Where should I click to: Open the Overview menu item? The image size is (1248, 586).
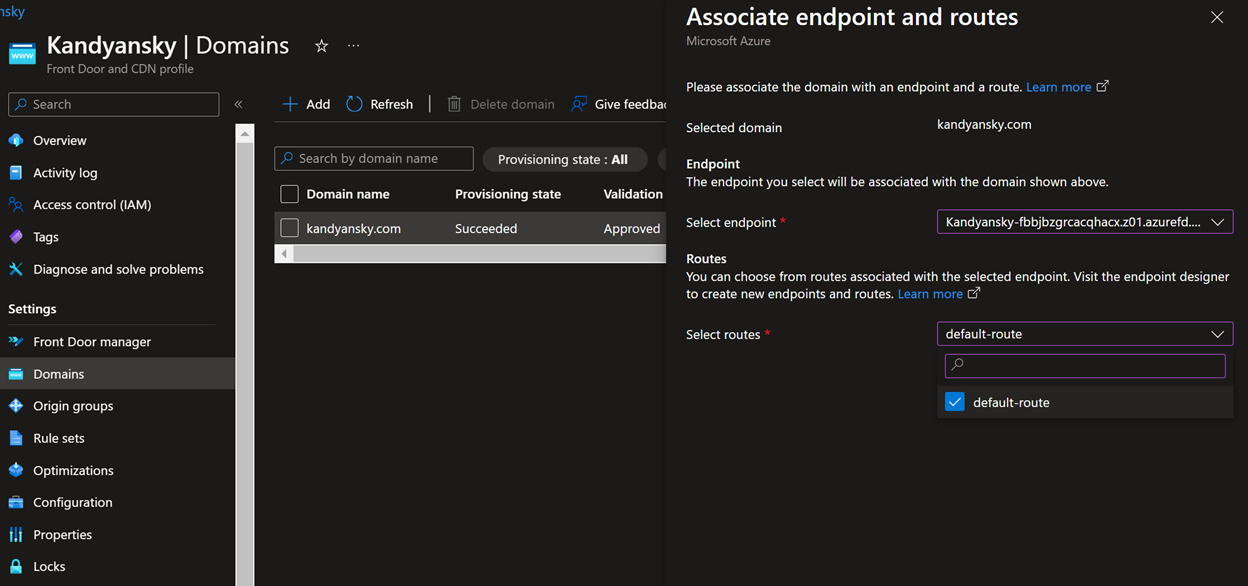[60, 141]
